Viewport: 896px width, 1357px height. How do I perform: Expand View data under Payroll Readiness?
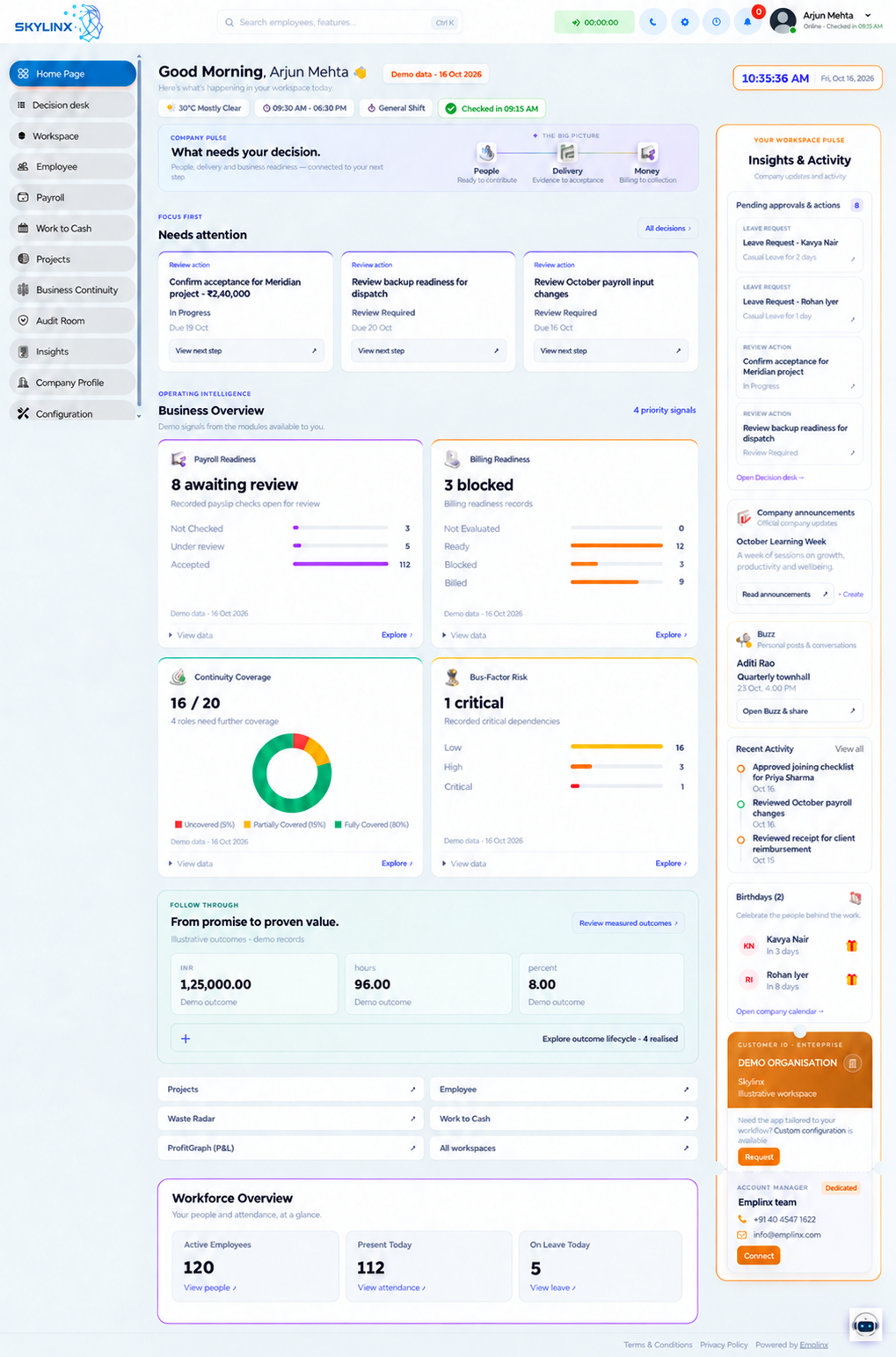[191, 635]
